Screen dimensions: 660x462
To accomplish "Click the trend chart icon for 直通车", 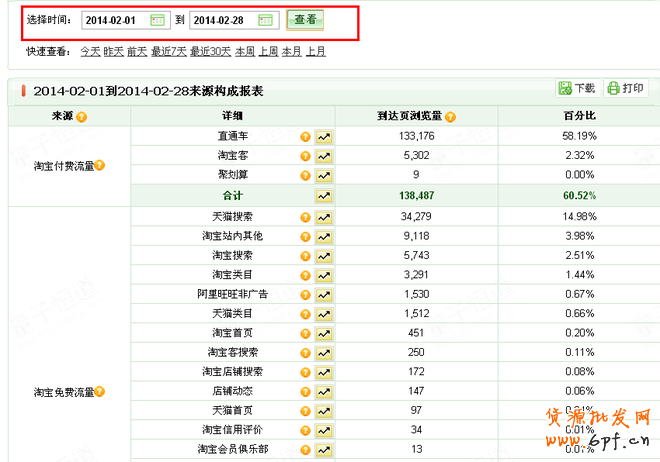I will [324, 136].
